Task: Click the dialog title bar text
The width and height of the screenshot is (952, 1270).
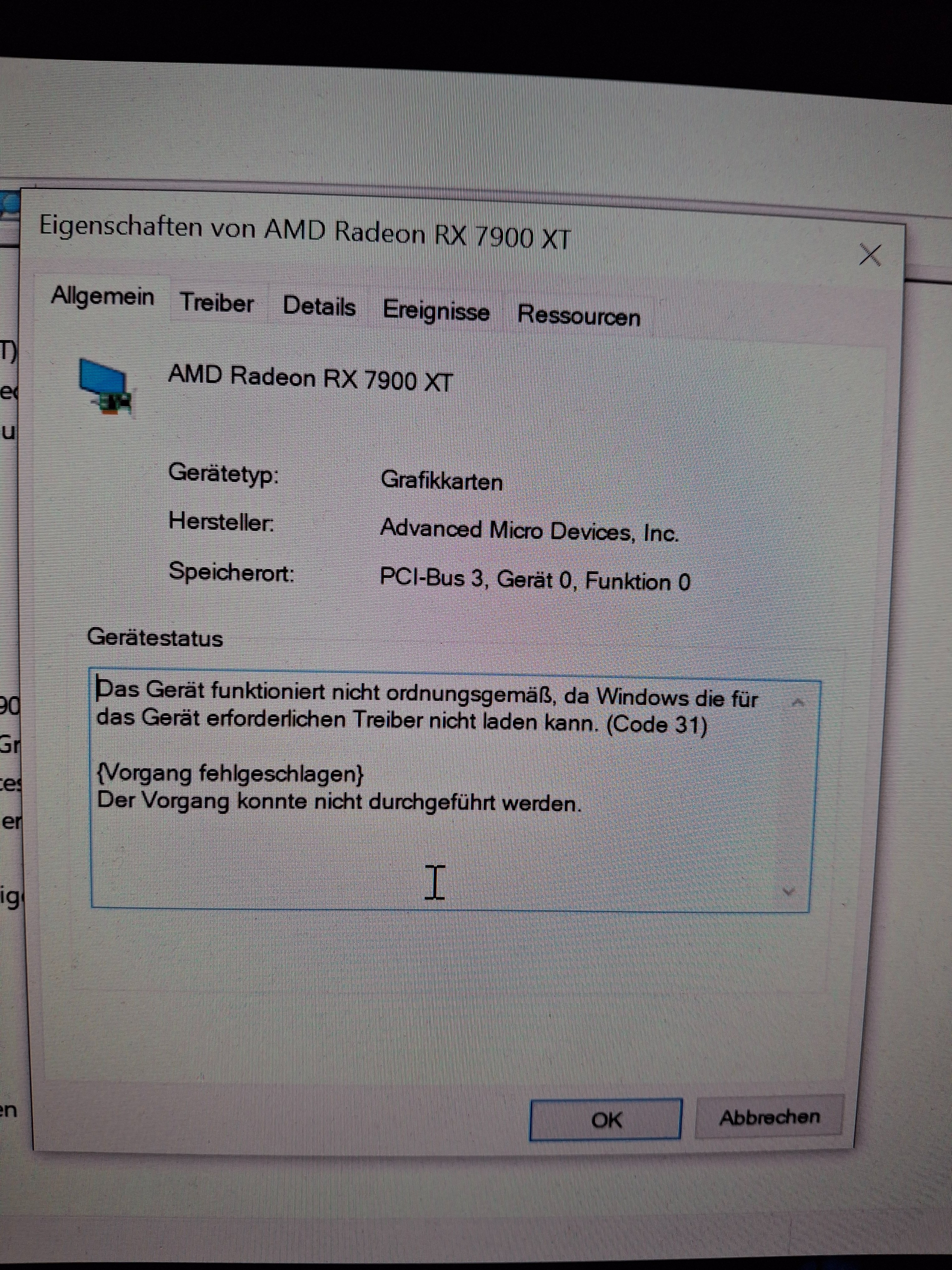Action: (304, 233)
